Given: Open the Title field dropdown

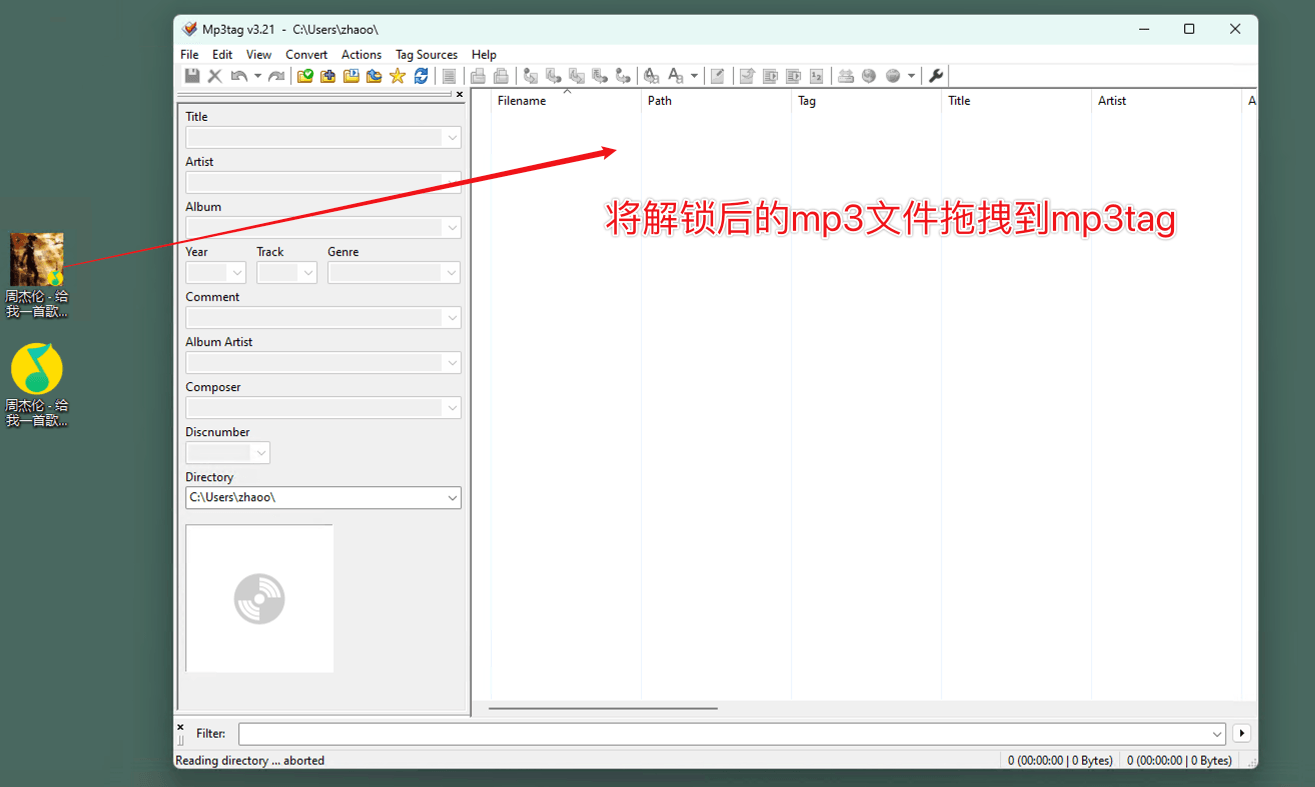Looking at the screenshot, I should click(452, 138).
